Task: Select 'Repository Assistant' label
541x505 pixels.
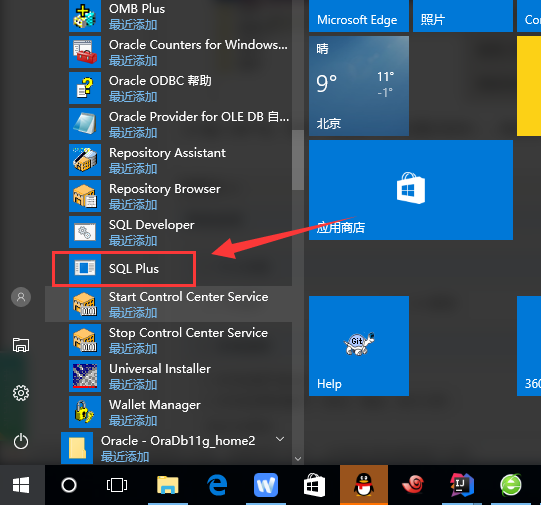Action: click(167, 153)
